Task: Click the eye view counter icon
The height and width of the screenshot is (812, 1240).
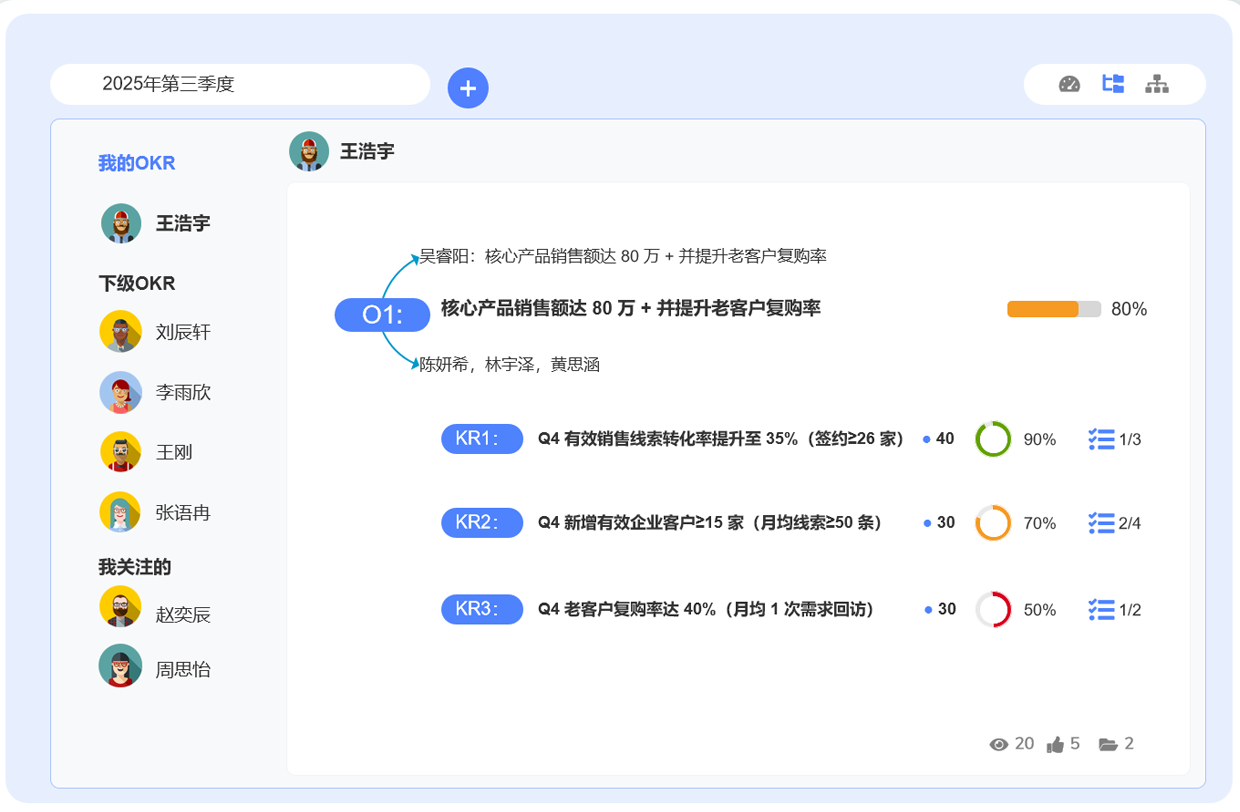Action: (998, 744)
